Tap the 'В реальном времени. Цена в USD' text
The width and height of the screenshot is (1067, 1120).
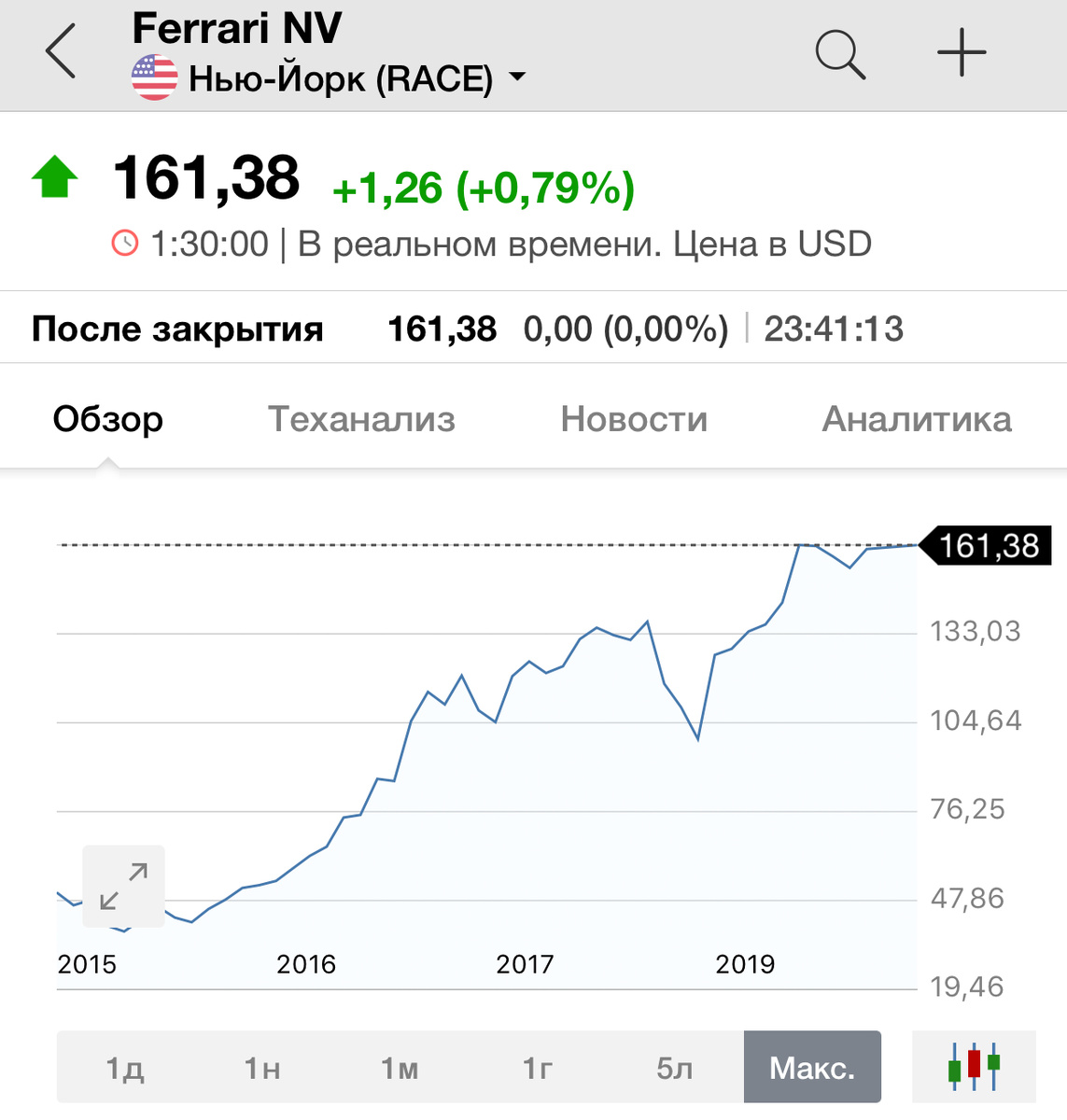[x=584, y=245]
